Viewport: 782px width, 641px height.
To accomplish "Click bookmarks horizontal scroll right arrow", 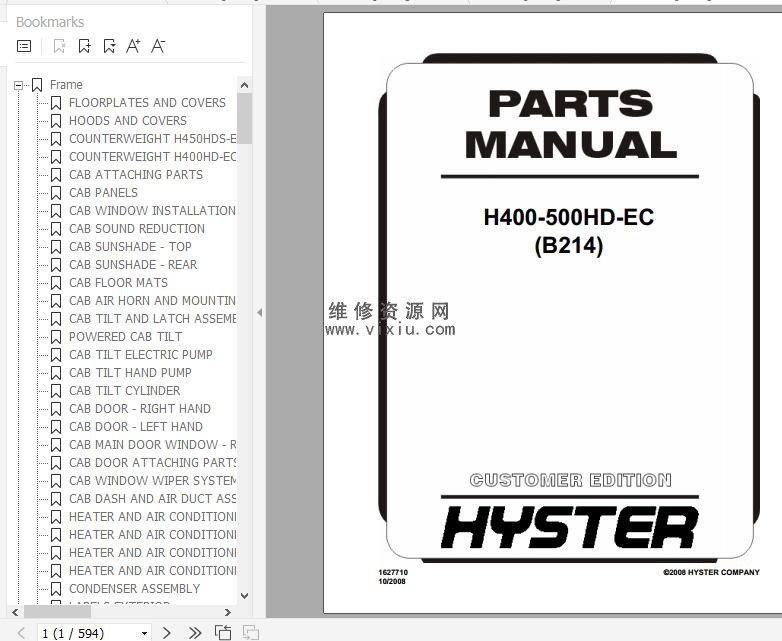I will coord(228,612).
